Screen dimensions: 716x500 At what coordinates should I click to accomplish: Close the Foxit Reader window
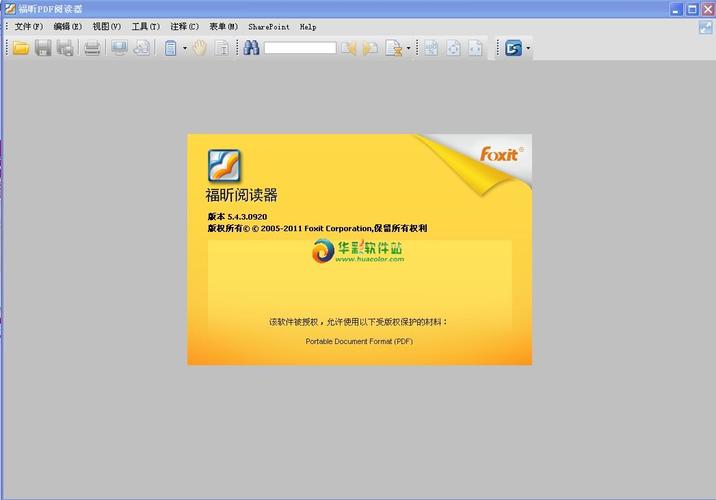coord(708,9)
